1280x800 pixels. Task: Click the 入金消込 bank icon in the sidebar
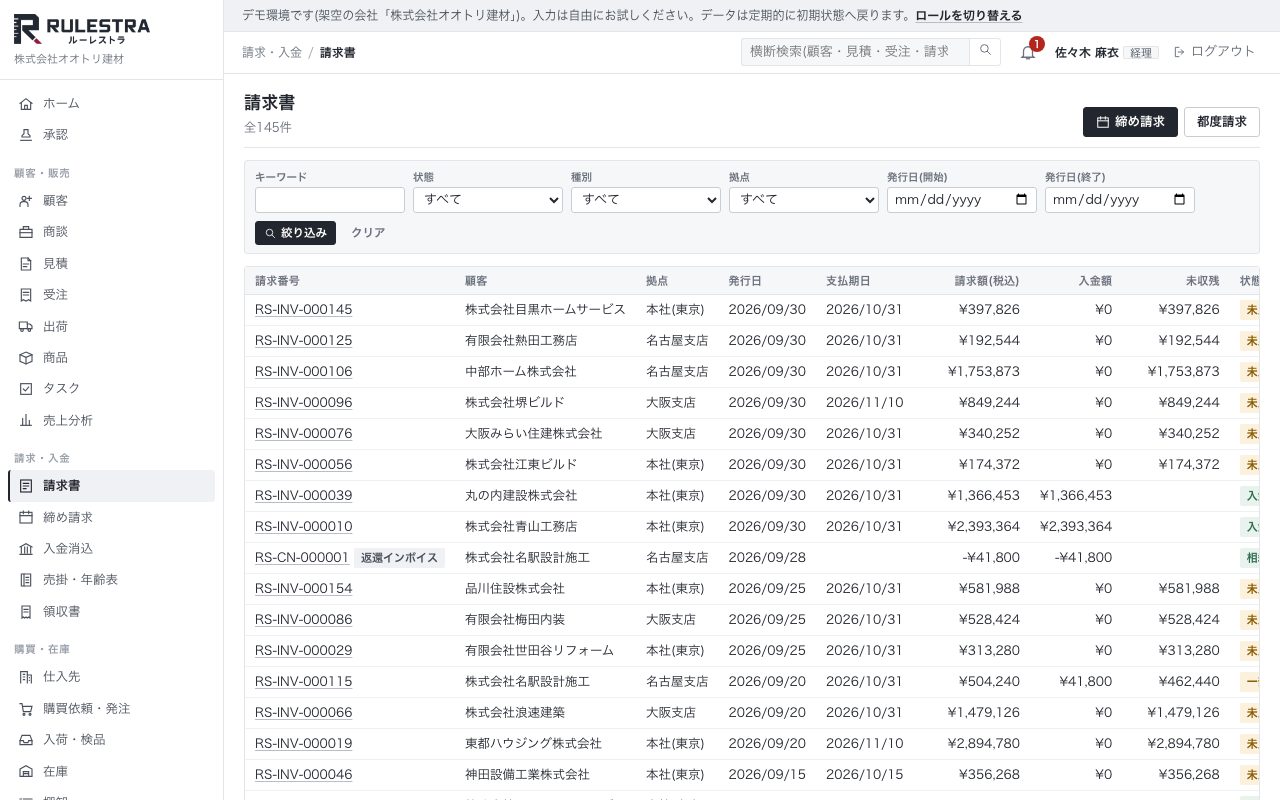26,549
